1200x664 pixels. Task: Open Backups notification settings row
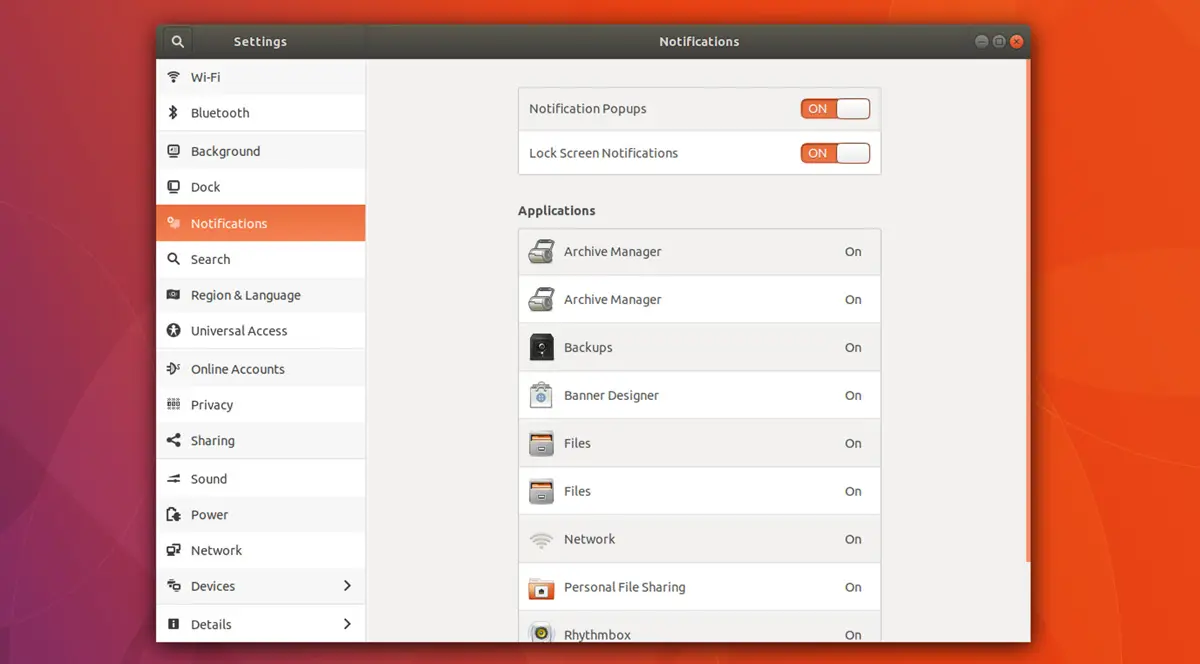pos(699,348)
